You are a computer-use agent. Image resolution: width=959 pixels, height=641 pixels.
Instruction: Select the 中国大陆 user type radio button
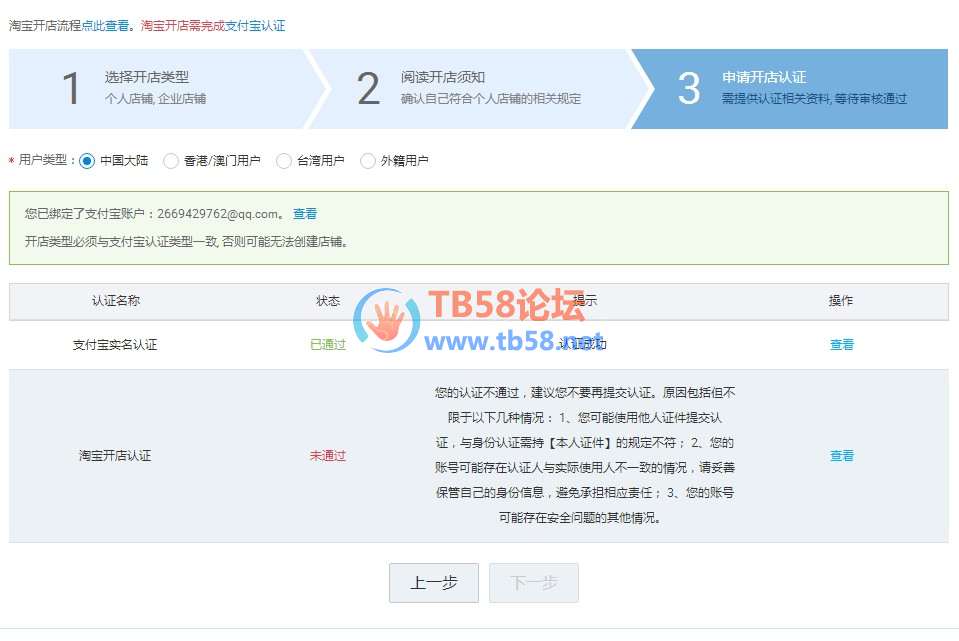point(87,161)
